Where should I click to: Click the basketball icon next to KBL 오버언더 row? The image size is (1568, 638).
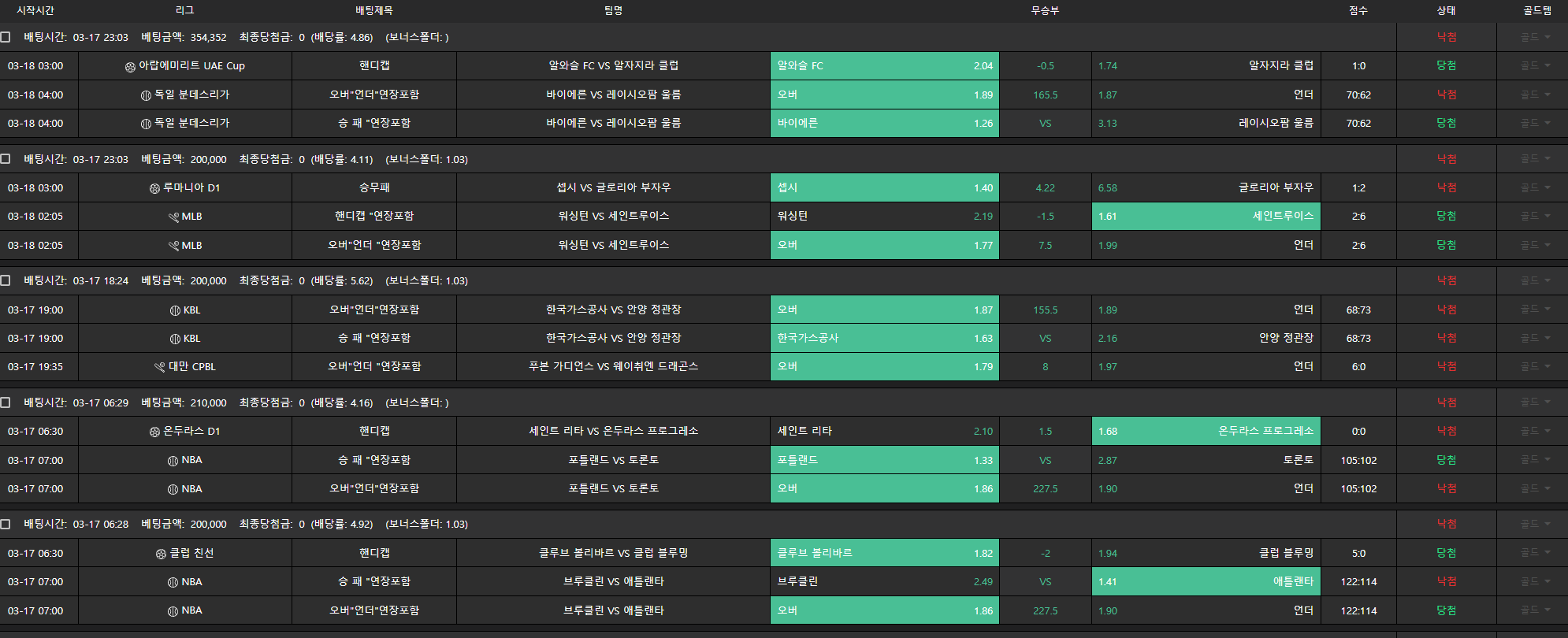[175, 310]
